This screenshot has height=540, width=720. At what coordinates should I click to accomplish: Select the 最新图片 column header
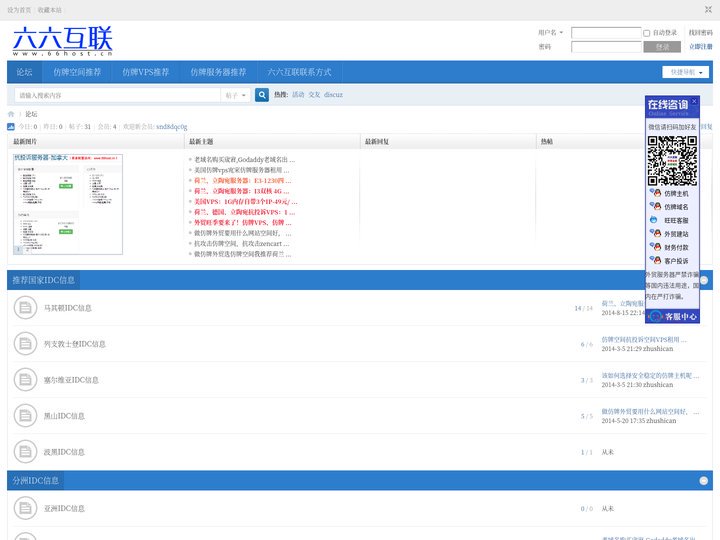pos(25,141)
